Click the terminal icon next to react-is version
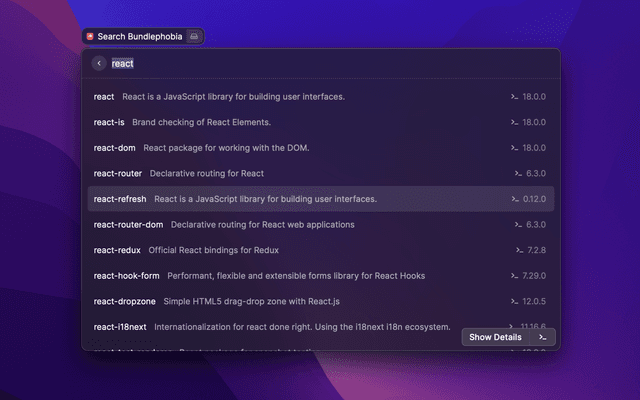 coord(514,122)
